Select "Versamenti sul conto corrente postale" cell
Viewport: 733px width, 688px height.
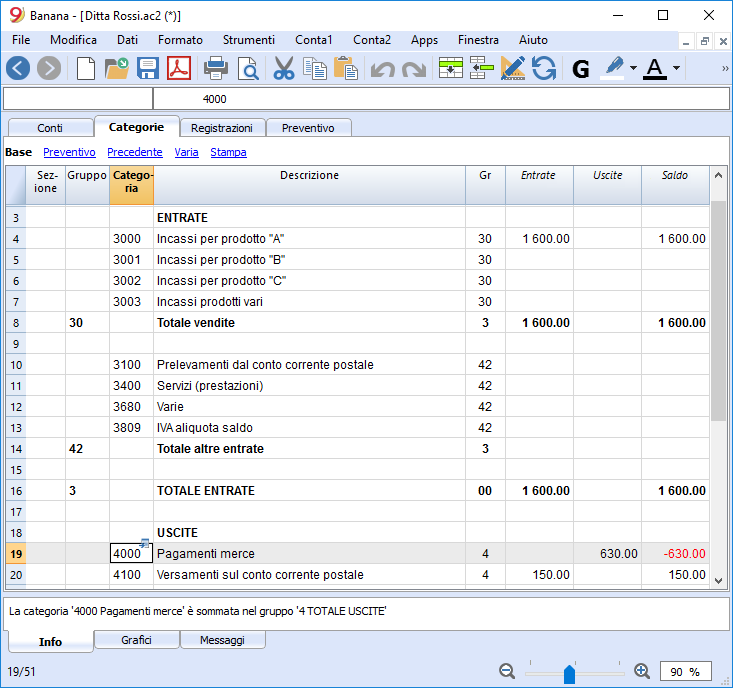(x=309, y=575)
